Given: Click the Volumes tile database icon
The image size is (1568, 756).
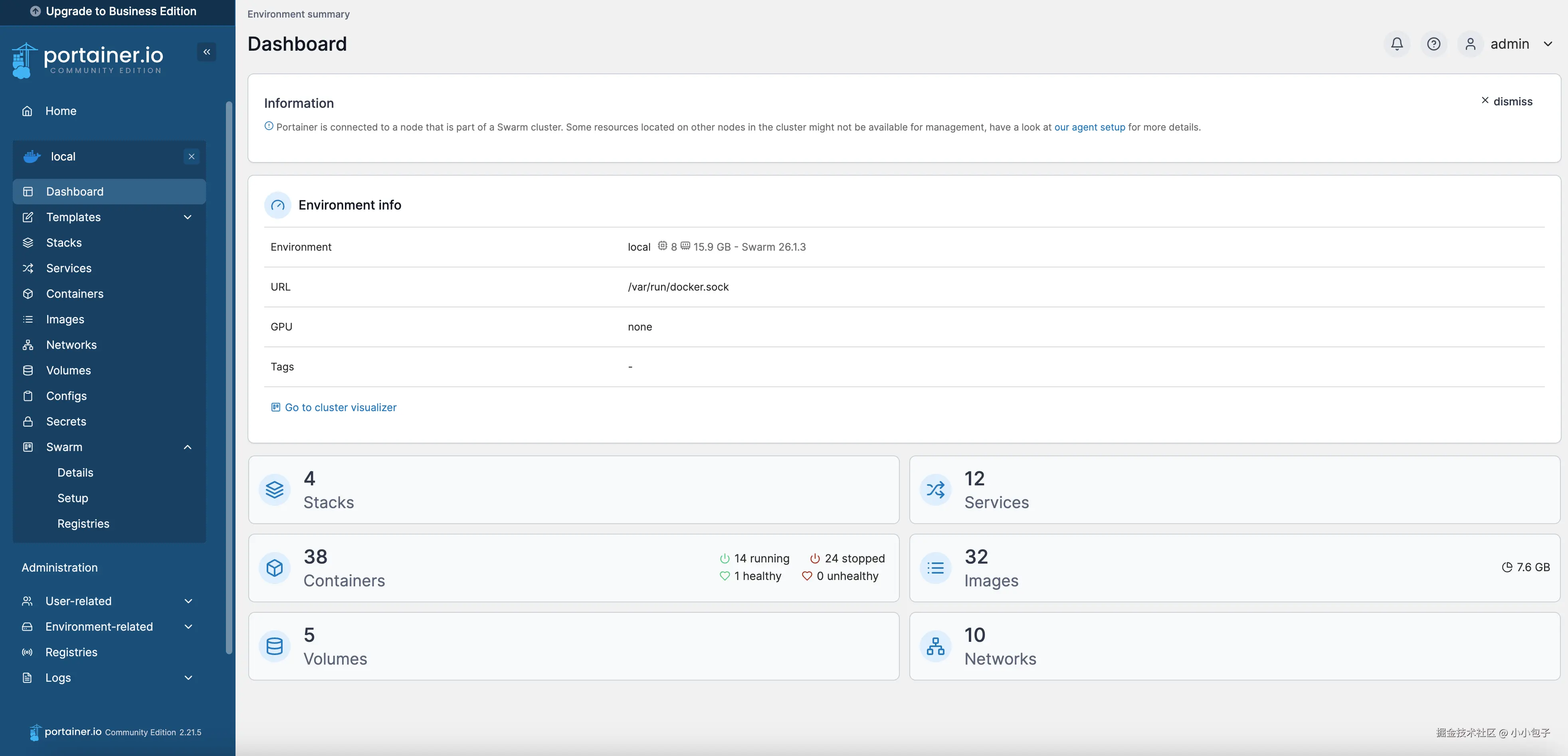Looking at the screenshot, I should (275, 646).
